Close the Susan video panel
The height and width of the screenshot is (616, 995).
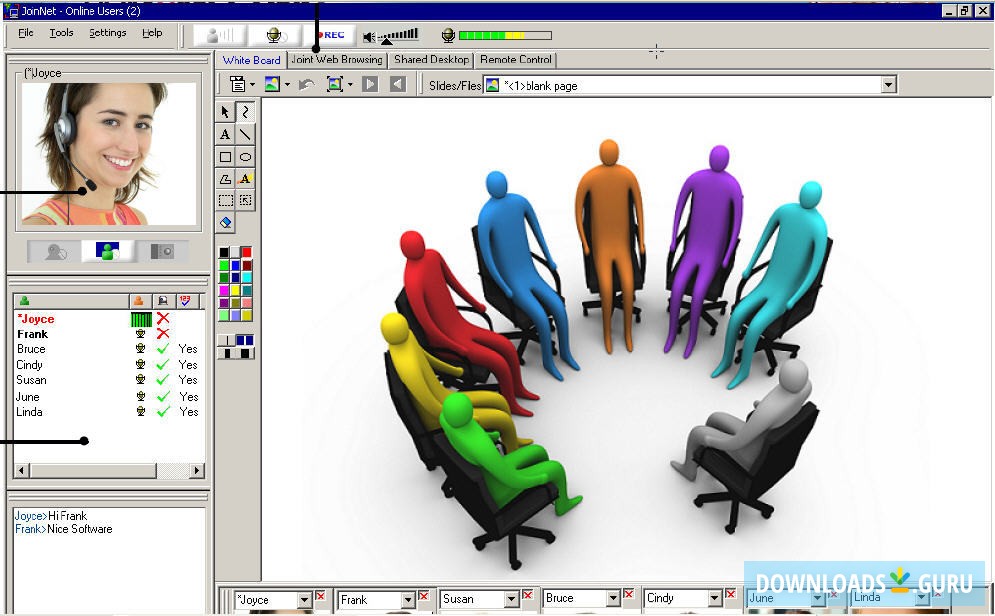coord(527,595)
